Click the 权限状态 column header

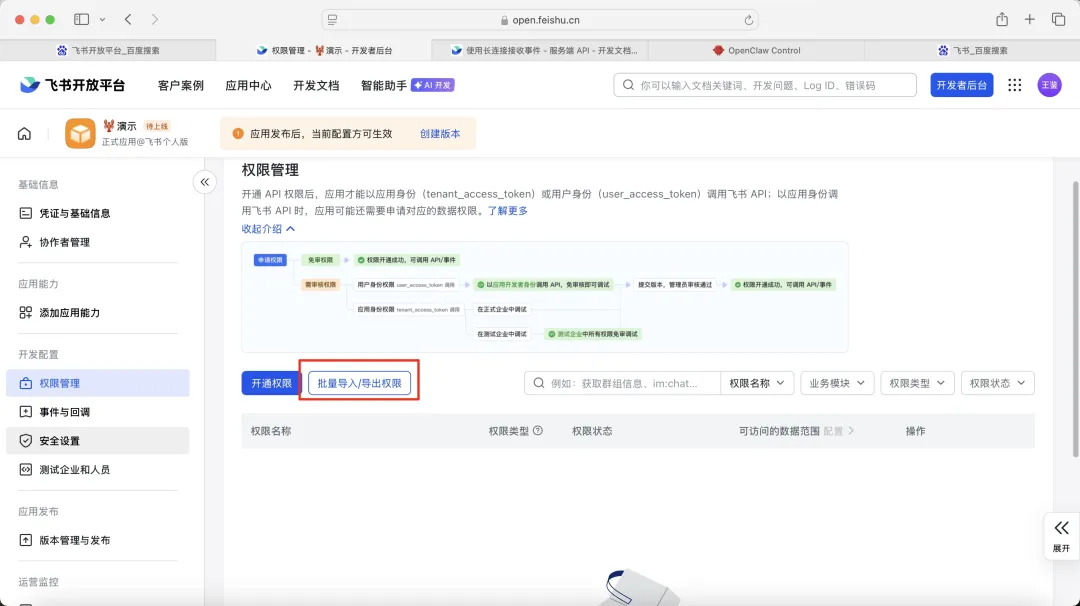click(x=592, y=431)
